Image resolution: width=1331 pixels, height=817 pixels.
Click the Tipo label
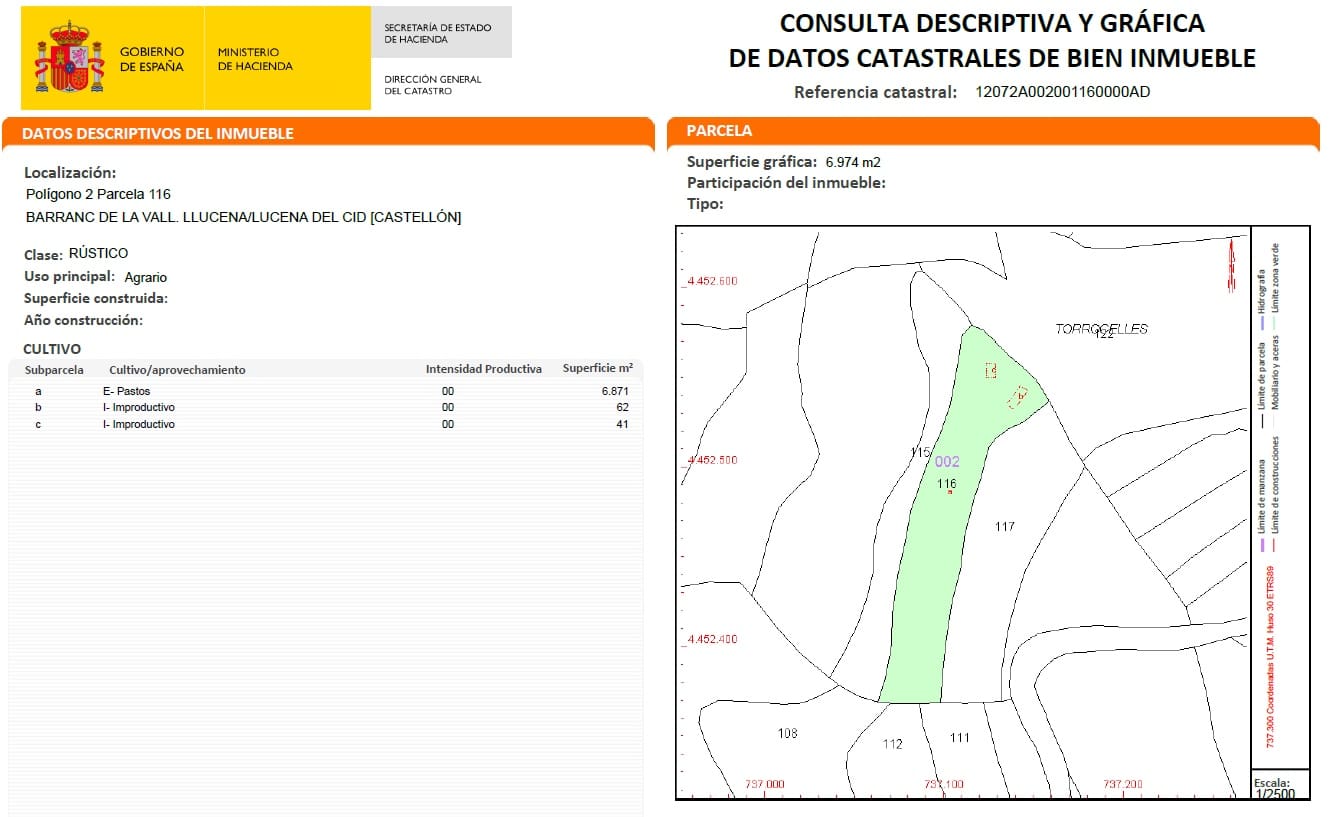tap(705, 204)
